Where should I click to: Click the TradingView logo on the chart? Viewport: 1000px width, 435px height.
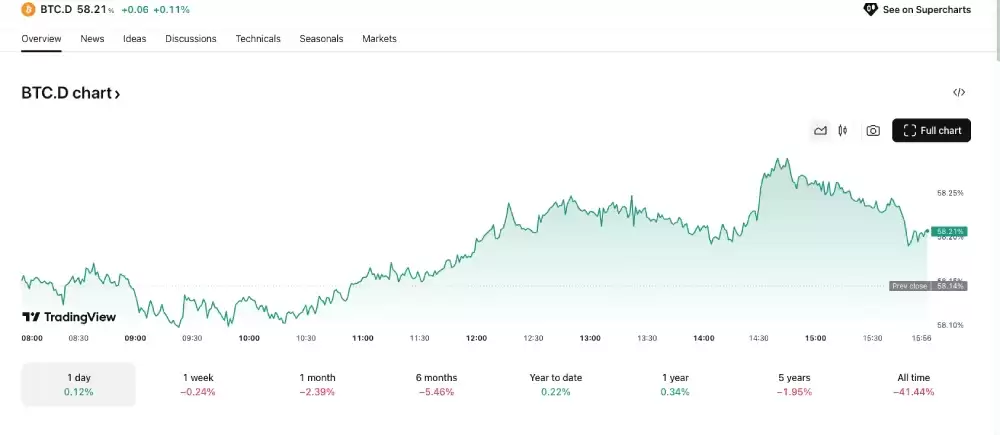tap(69, 317)
